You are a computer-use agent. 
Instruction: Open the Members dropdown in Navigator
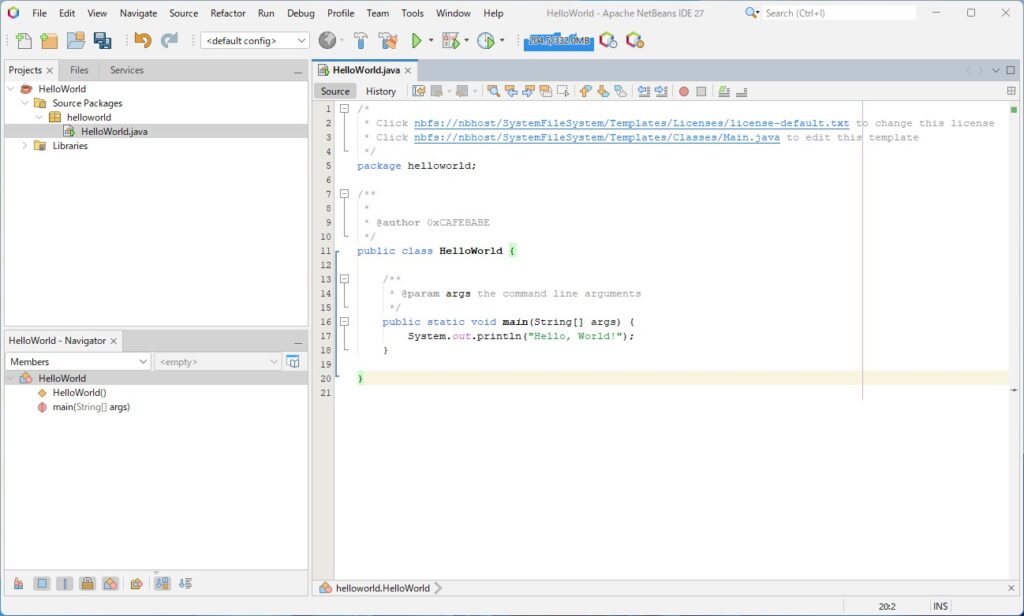coord(78,362)
